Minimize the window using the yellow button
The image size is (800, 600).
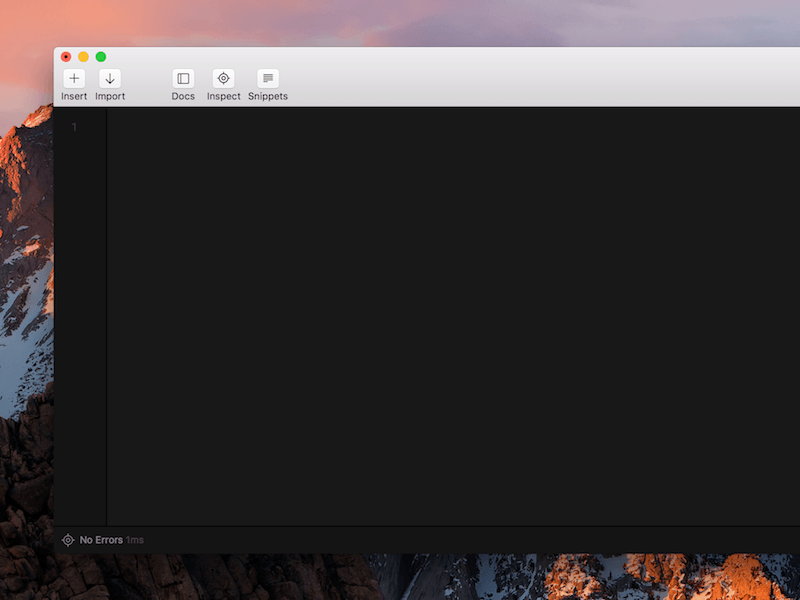point(81,57)
